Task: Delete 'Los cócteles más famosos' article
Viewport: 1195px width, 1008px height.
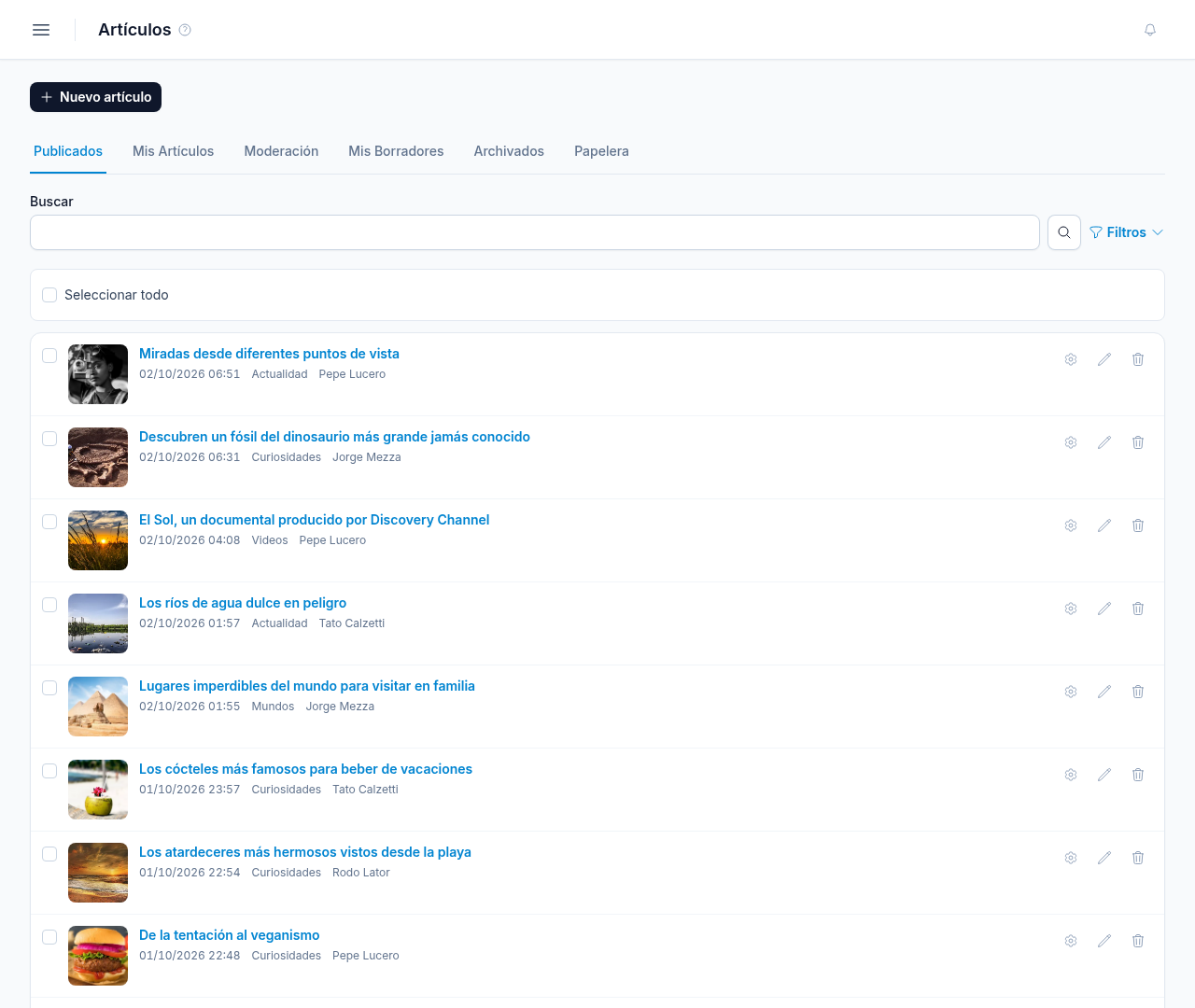Action: [1138, 775]
